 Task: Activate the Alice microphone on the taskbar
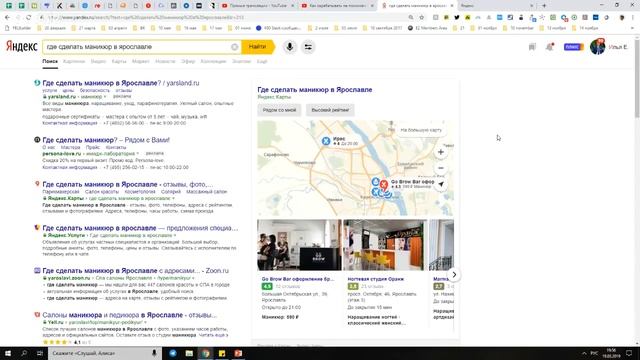[154, 353]
